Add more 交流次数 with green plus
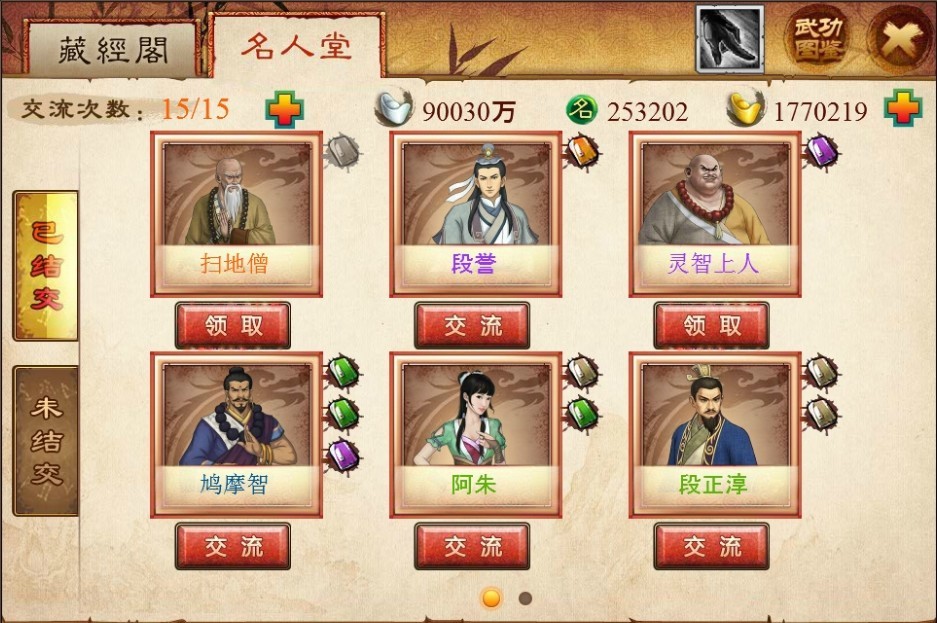The height and width of the screenshot is (623, 937). click(284, 109)
